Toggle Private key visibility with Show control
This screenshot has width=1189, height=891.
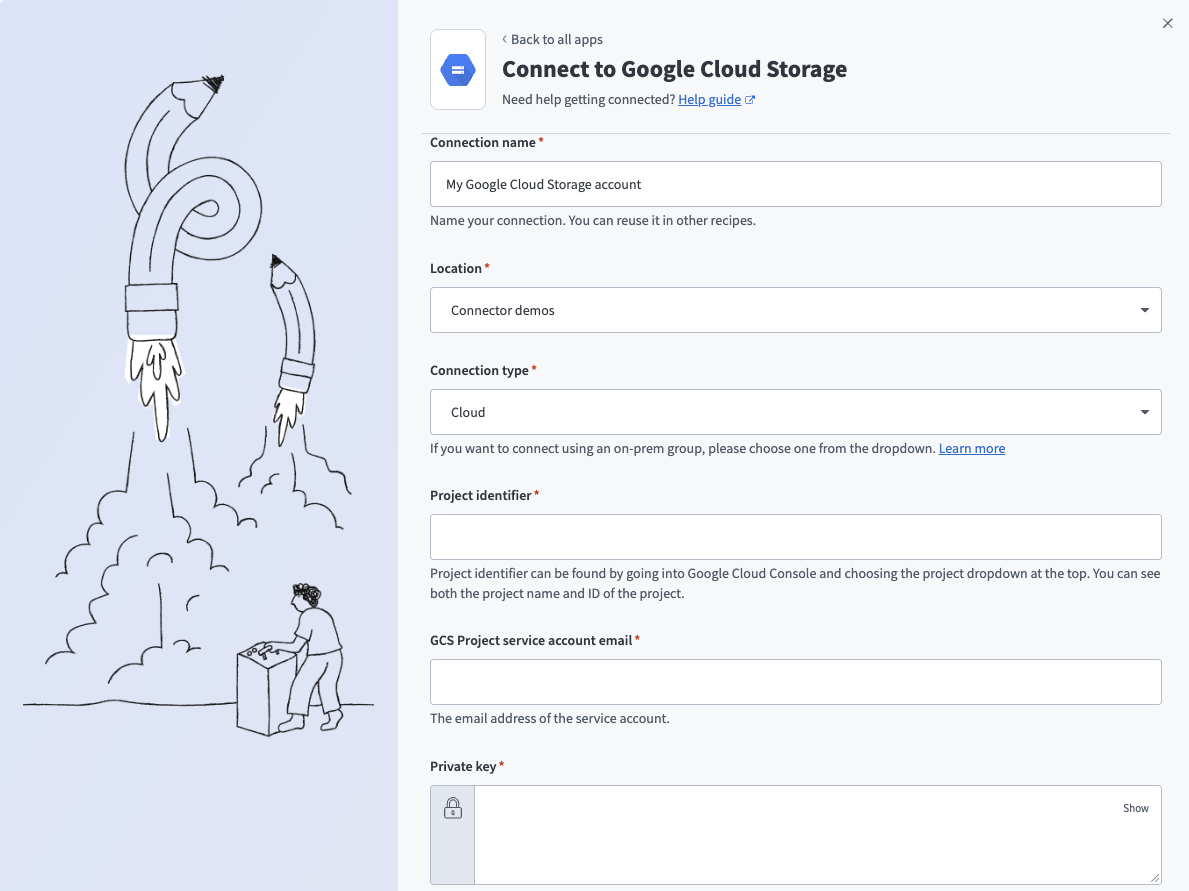(1135, 808)
